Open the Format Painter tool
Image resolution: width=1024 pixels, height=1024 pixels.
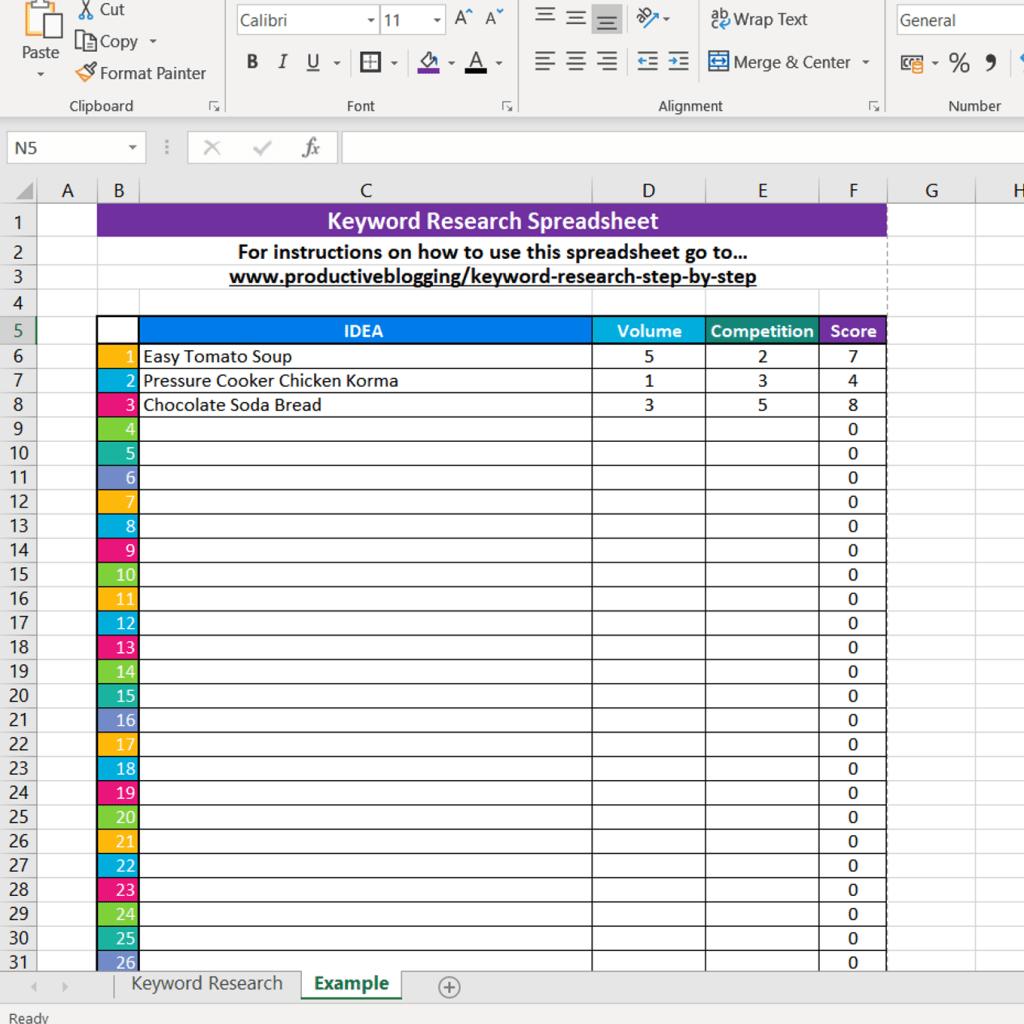coord(141,73)
